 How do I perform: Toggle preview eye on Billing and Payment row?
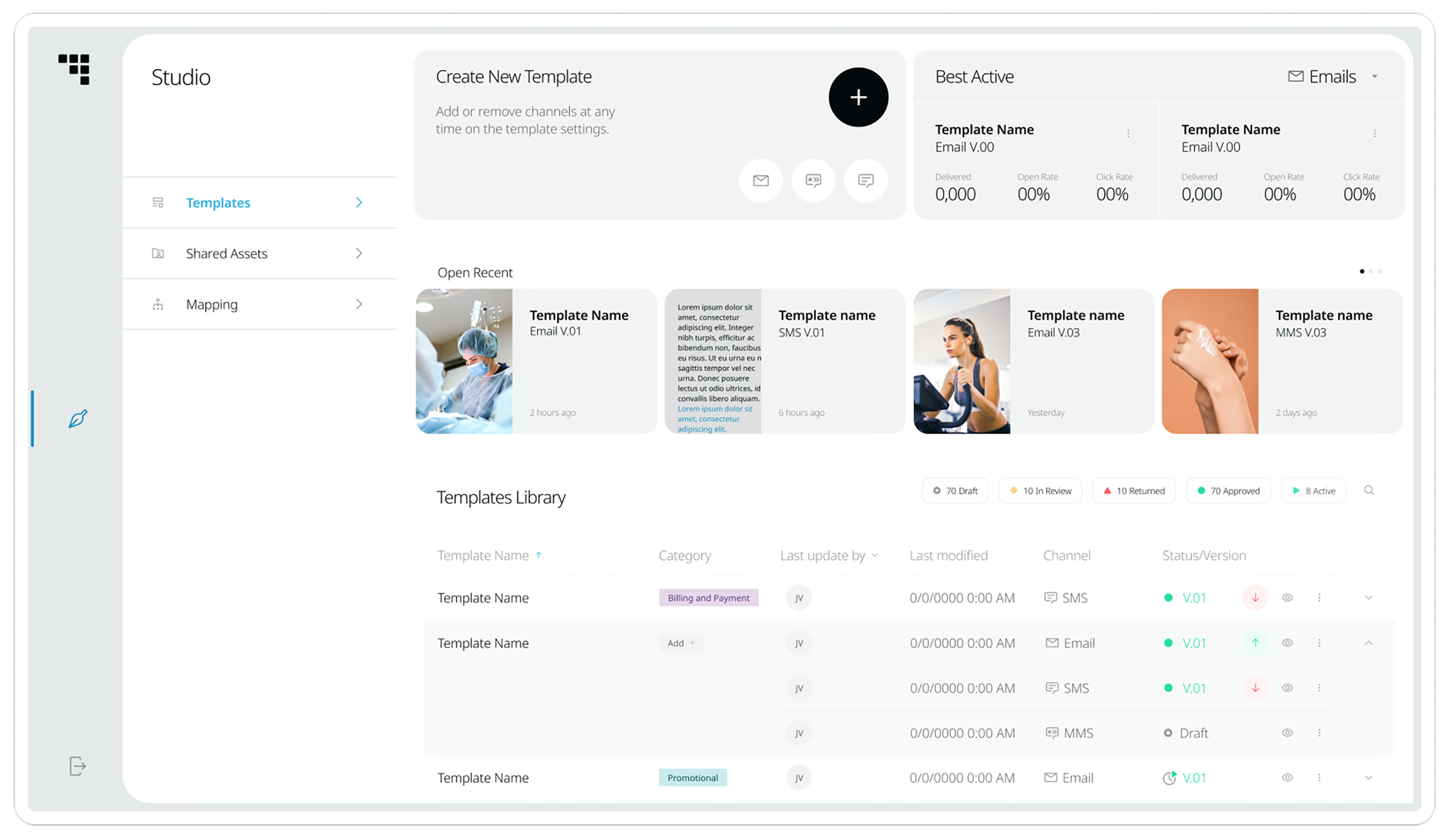point(1287,598)
